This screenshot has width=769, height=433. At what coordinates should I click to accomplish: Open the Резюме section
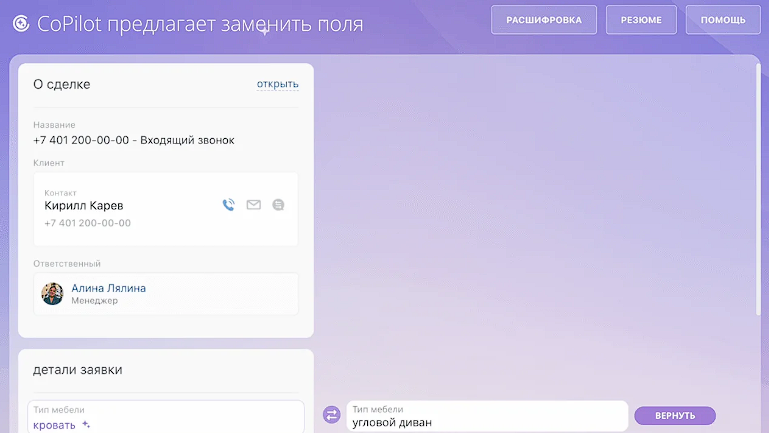[641, 20]
